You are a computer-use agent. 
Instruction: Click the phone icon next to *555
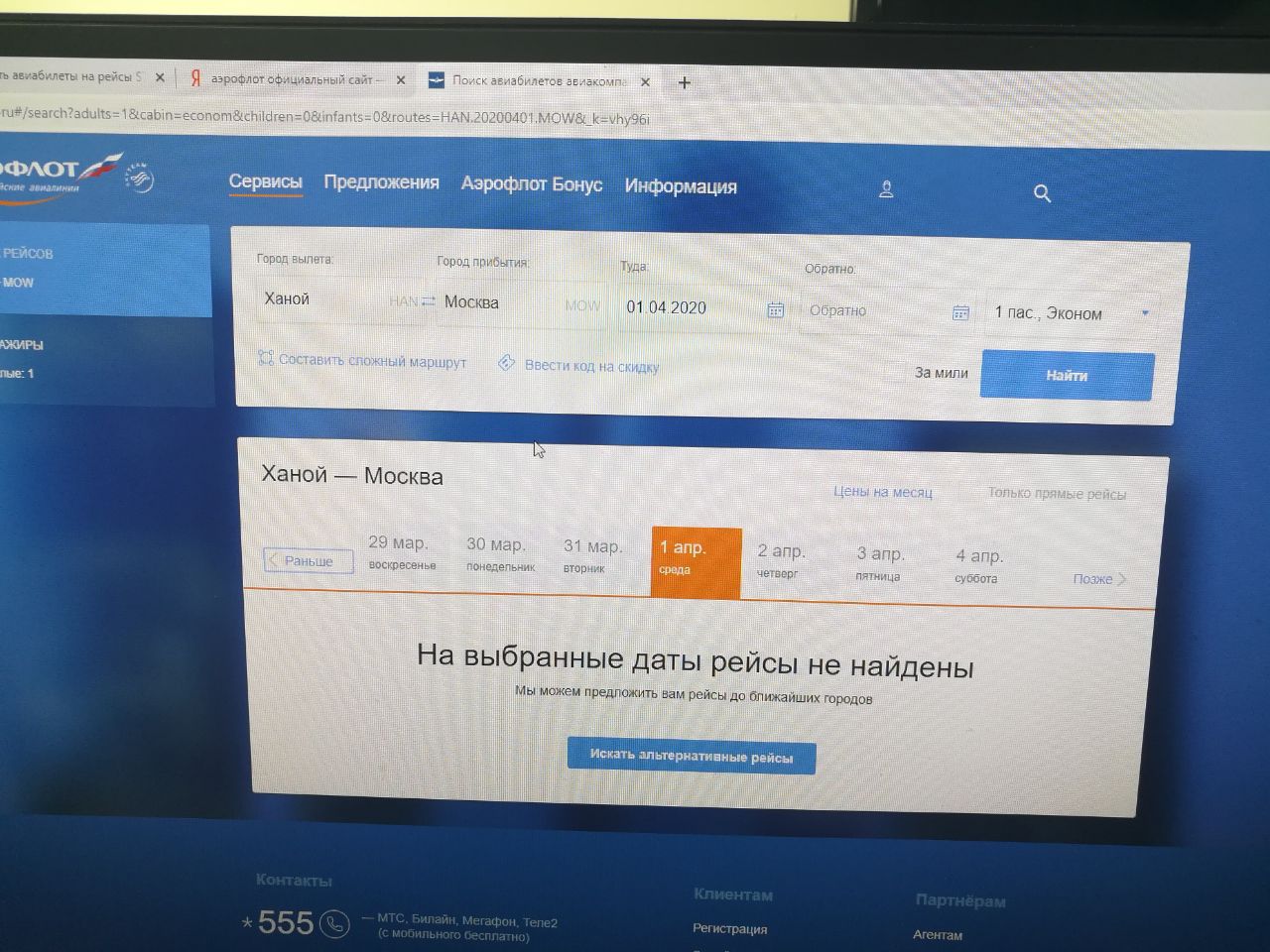(x=335, y=924)
